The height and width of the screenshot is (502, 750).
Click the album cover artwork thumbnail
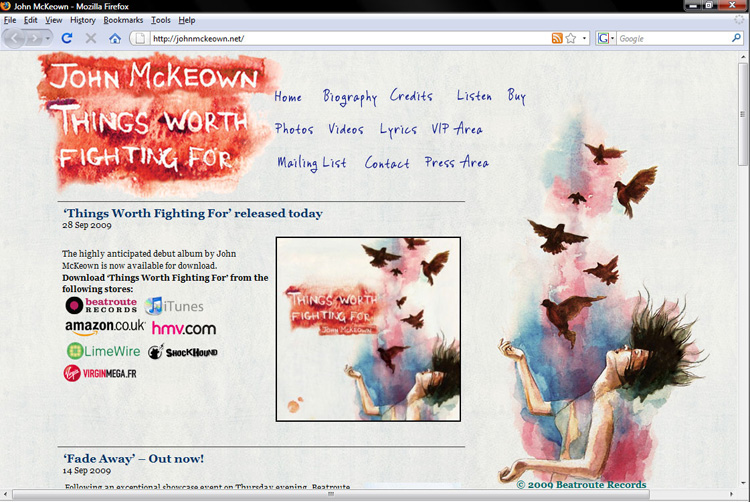368,329
